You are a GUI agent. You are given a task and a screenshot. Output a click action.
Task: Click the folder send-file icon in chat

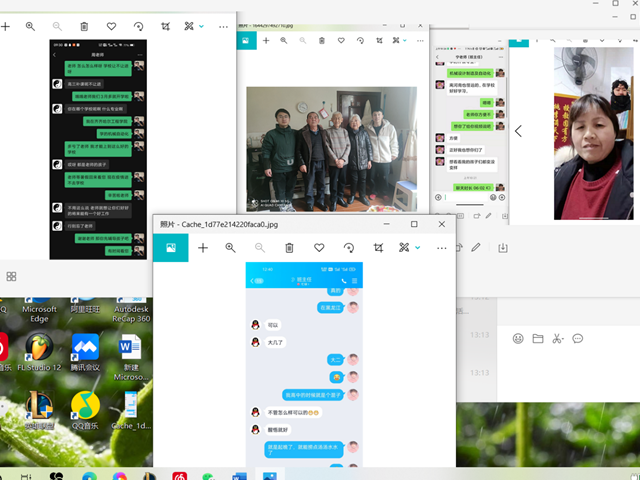538,339
